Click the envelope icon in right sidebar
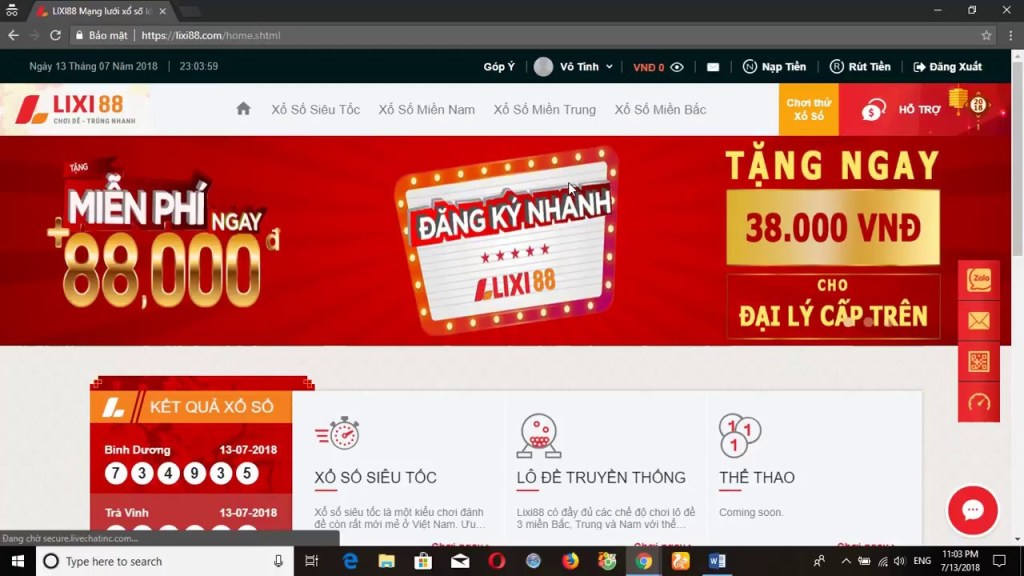The image size is (1024, 576). [979, 321]
